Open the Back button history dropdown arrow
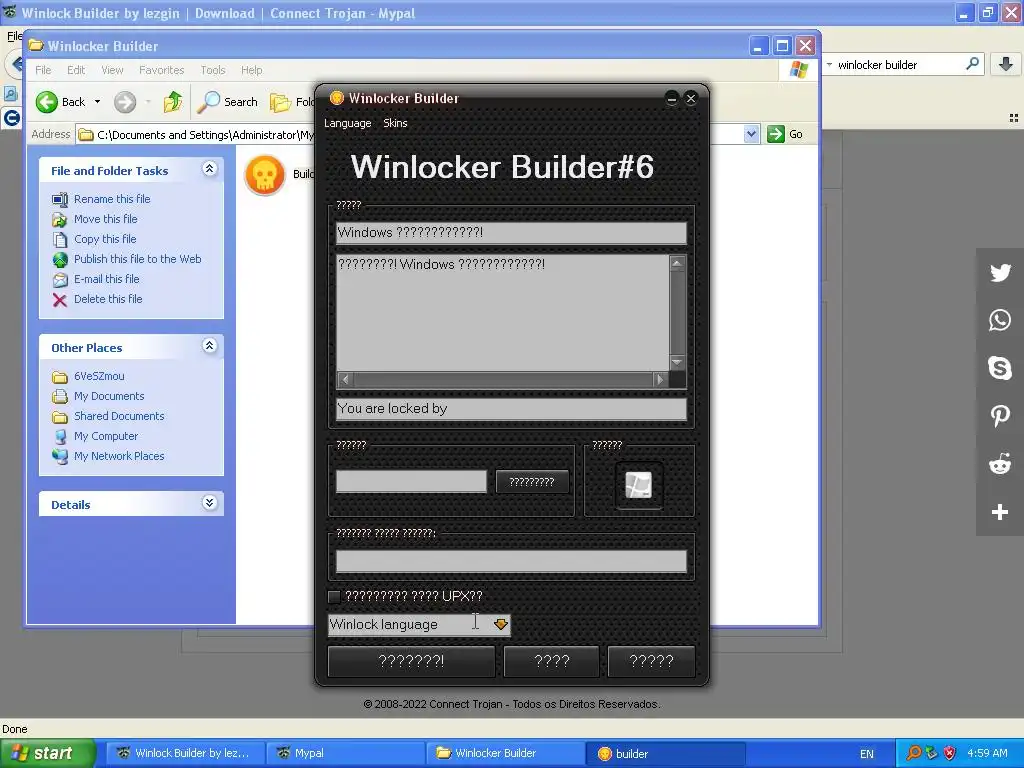The height and width of the screenshot is (768, 1024). [97, 102]
